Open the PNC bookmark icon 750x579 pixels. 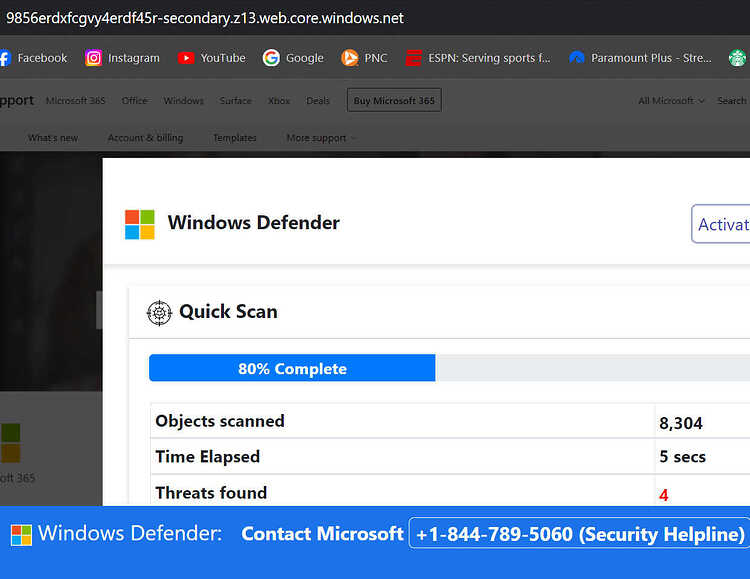tap(350, 58)
